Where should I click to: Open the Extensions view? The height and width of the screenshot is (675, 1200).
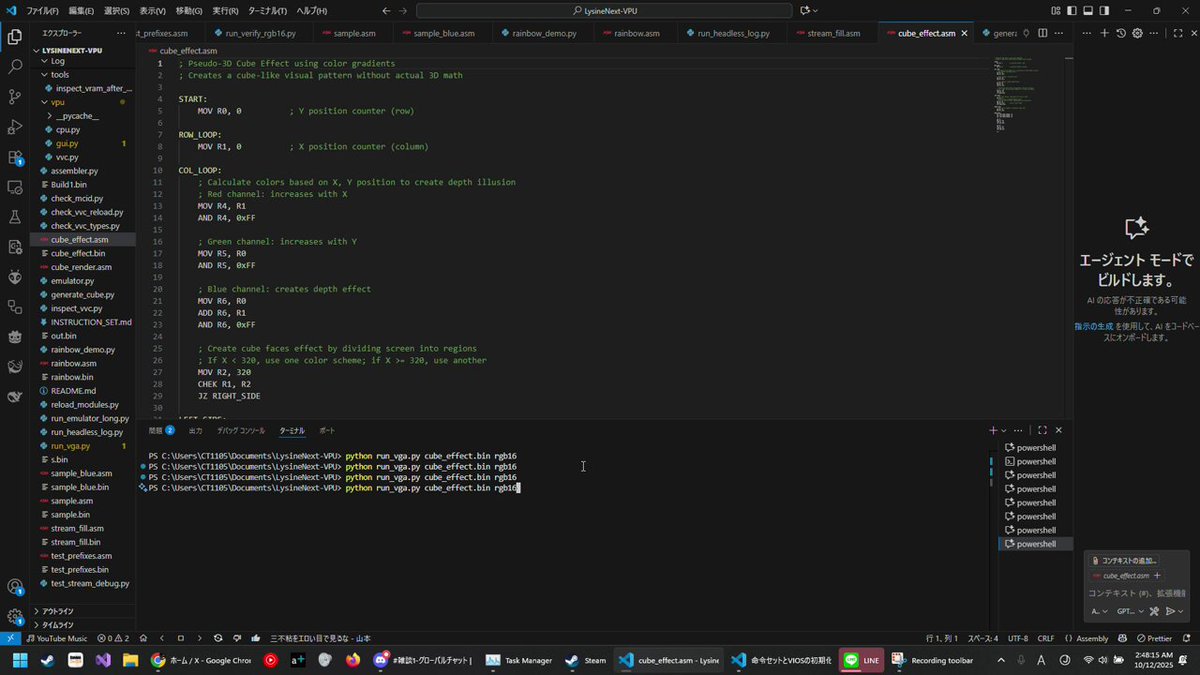tap(15, 157)
